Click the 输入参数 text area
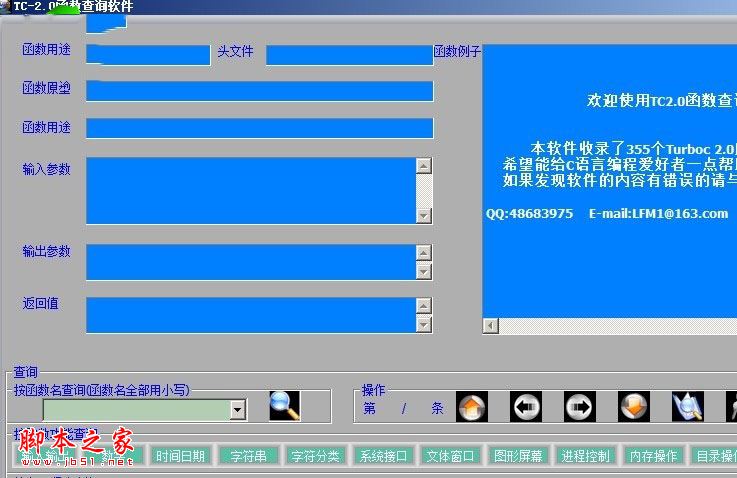 click(251, 191)
